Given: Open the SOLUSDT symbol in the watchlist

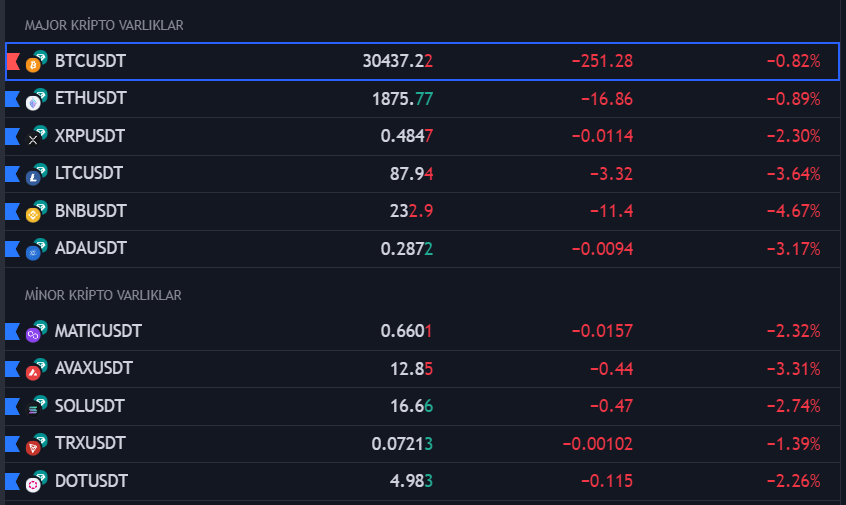Looking at the screenshot, I should [x=90, y=406].
